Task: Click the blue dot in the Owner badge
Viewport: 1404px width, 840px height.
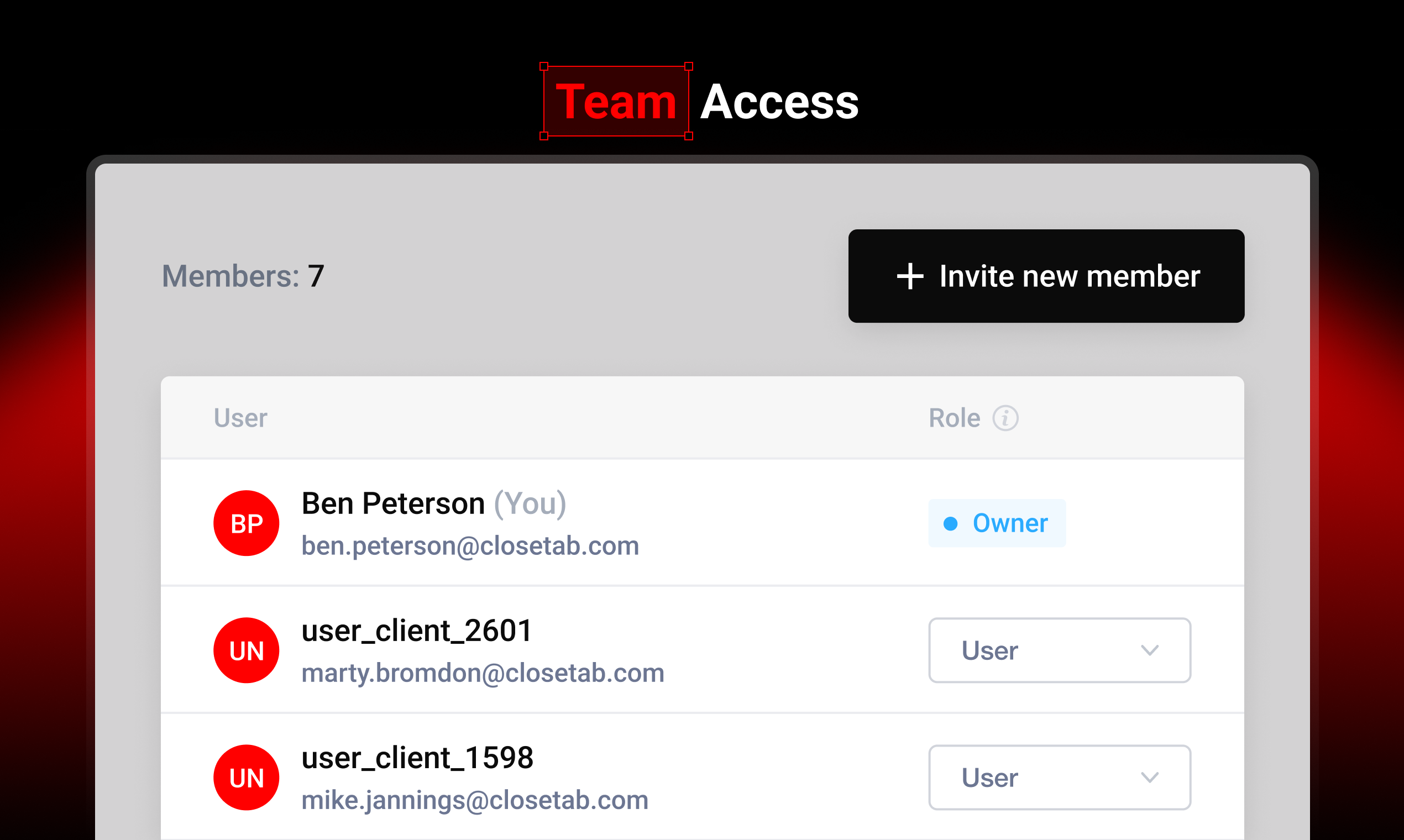Action: click(951, 523)
